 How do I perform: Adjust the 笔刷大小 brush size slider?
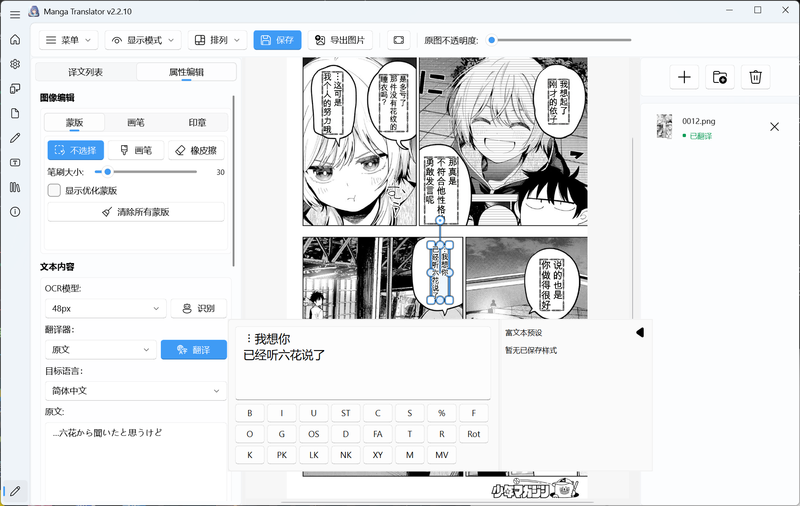click(x=146, y=172)
